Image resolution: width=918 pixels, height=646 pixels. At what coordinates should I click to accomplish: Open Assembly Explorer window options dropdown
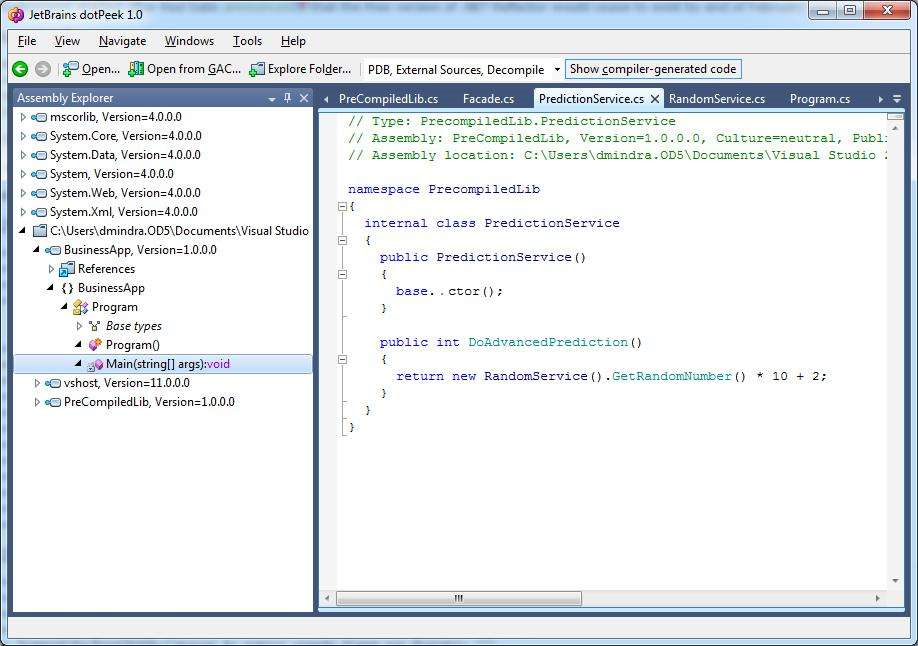pyautogui.click(x=272, y=100)
